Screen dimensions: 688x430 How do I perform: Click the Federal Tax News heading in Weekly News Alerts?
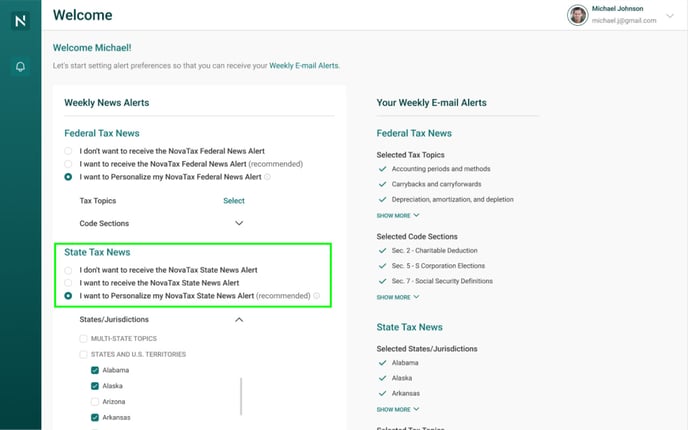pos(102,133)
